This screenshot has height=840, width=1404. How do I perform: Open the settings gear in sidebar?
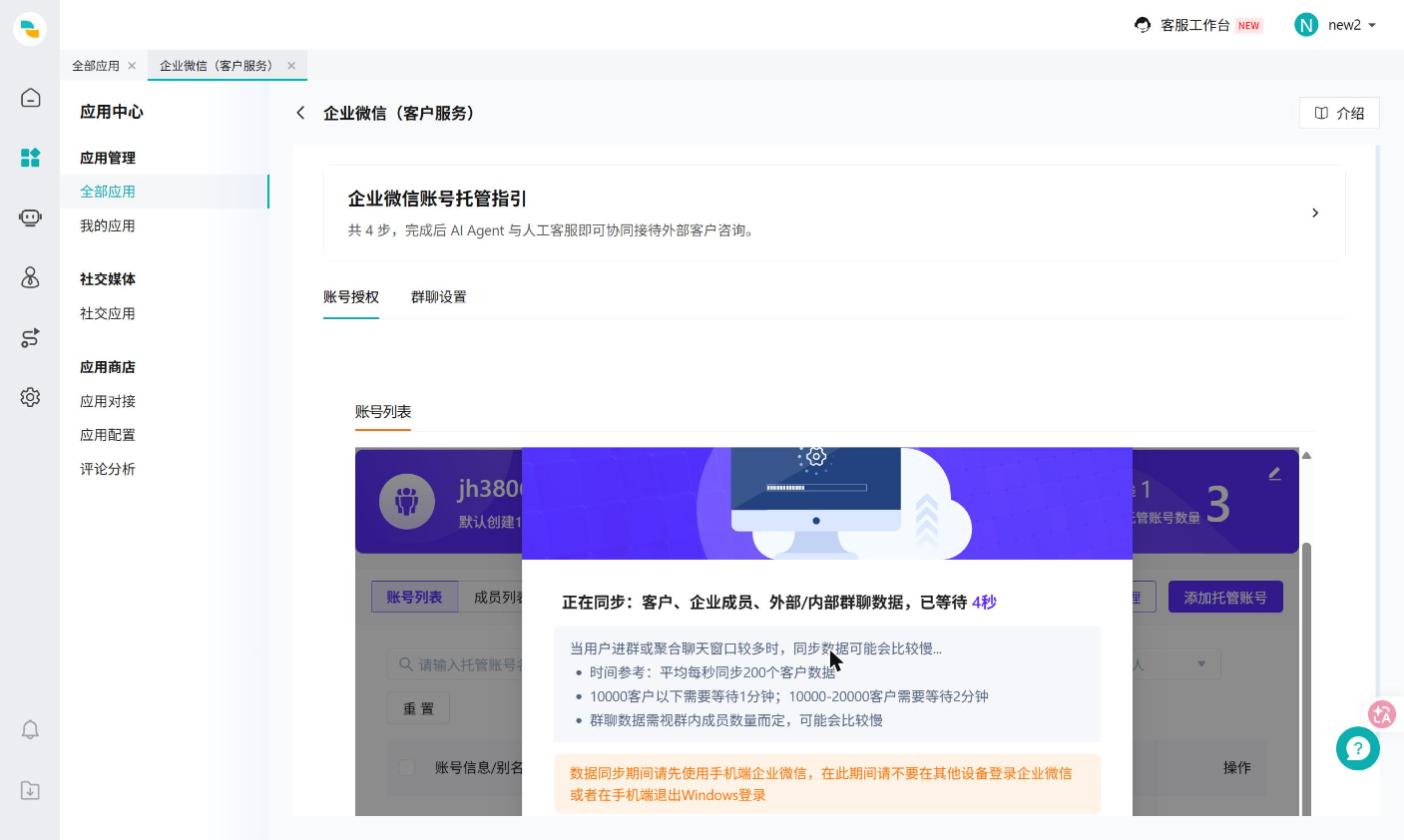[x=30, y=398]
